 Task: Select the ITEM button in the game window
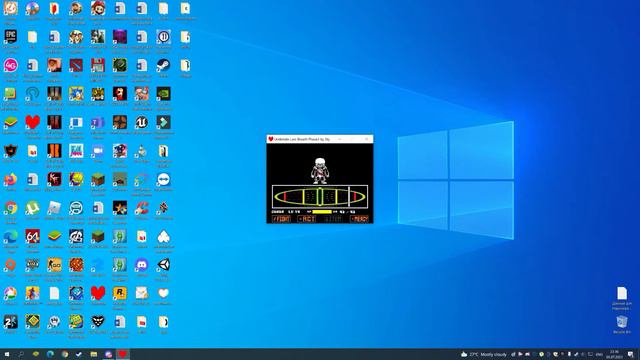click(x=333, y=219)
